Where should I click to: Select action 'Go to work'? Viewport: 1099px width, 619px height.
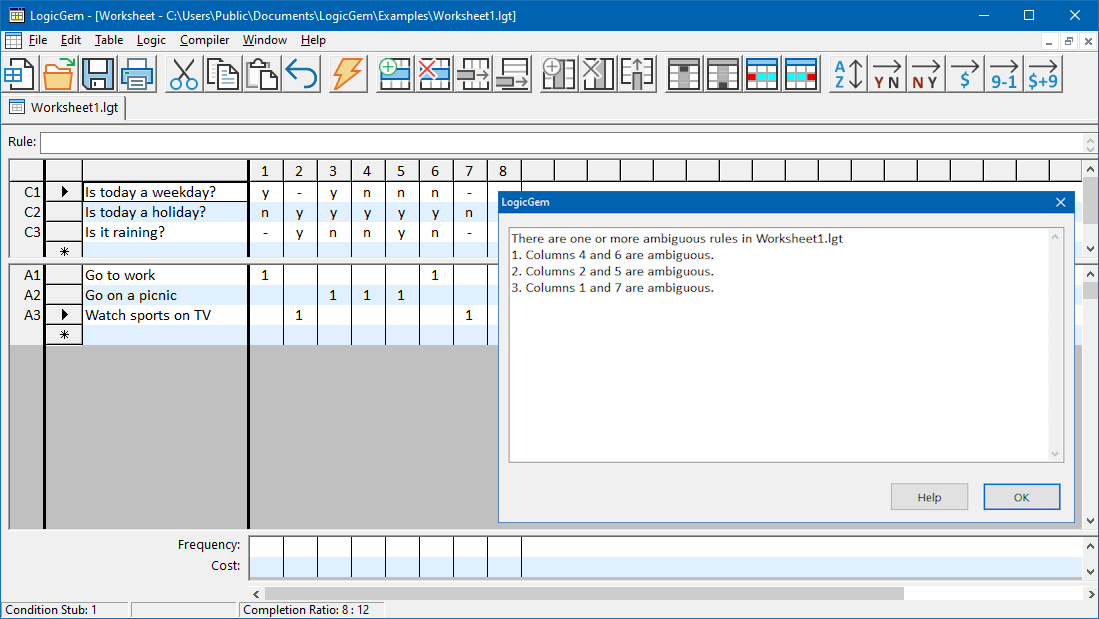pyautogui.click(x=165, y=275)
